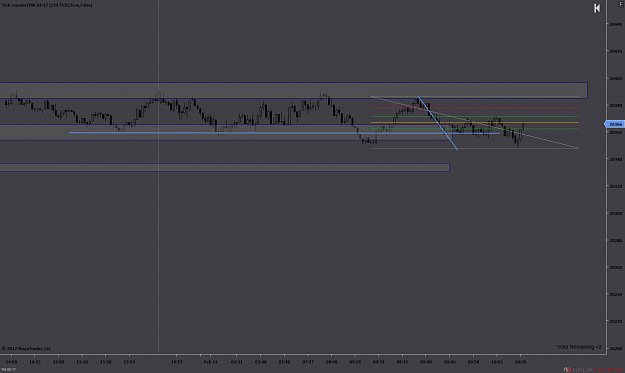
Task: Click the Ticks Remaining counter text
Action: [x=578, y=347]
